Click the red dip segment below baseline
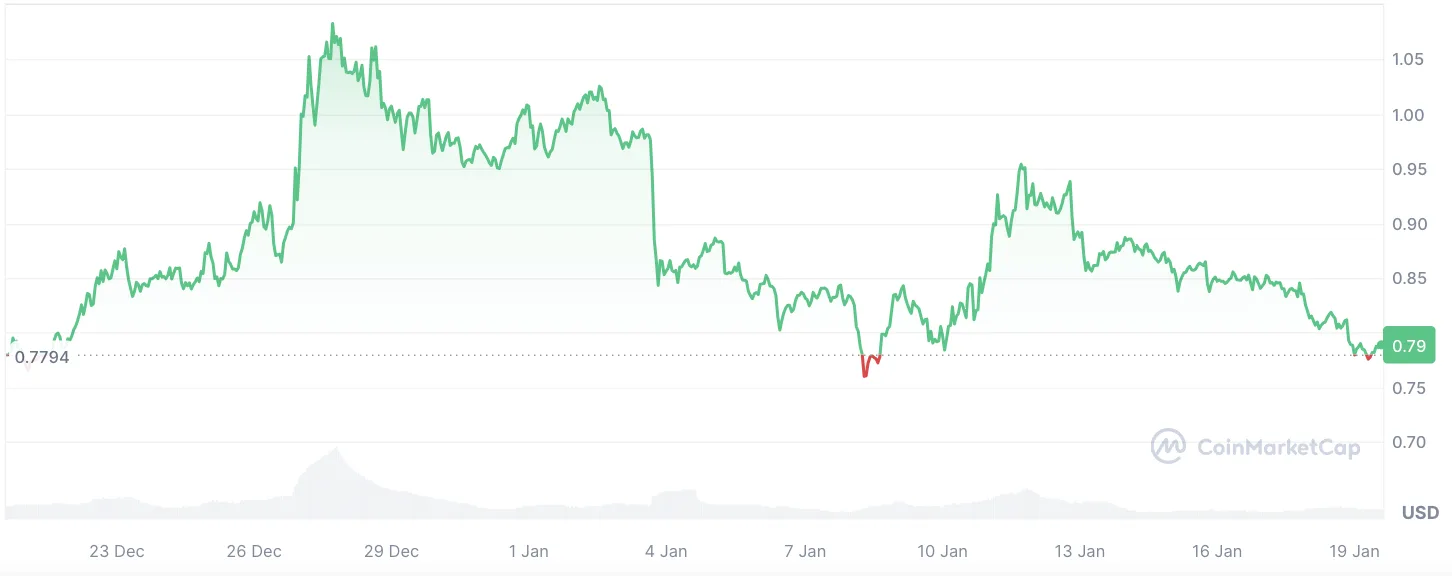Screen dimensions: 1452x576 pyautogui.click(x=869, y=365)
